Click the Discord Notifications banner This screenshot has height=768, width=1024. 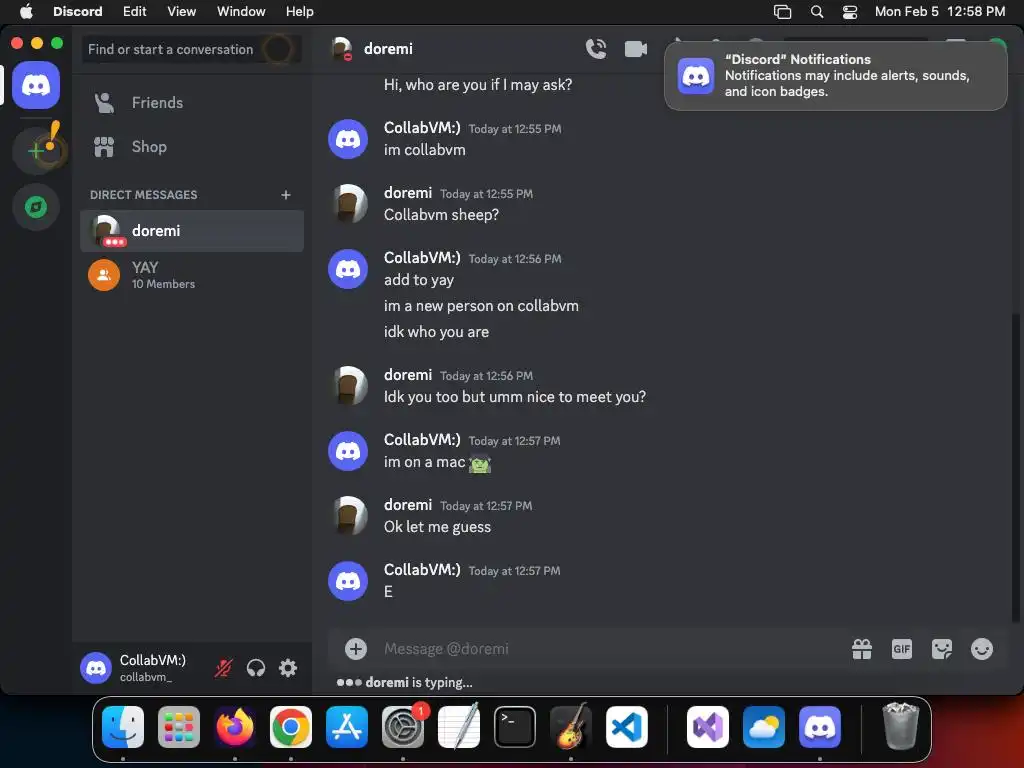(x=835, y=76)
